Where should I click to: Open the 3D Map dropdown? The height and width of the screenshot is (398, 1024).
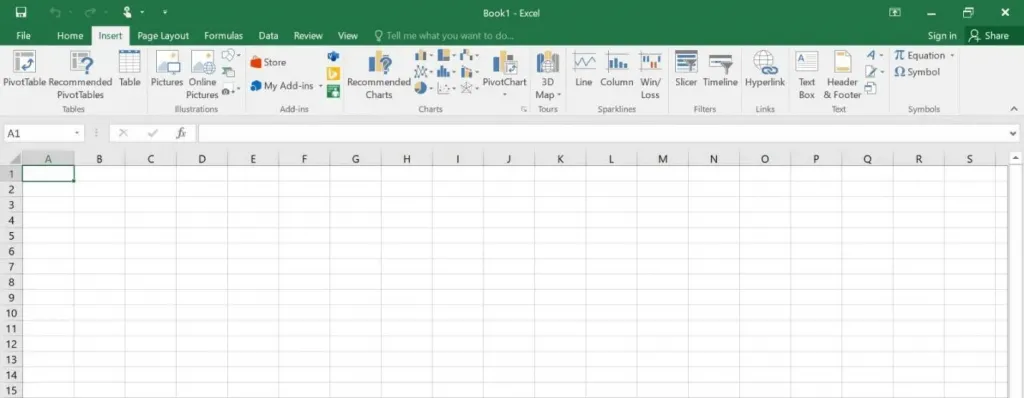coord(547,75)
